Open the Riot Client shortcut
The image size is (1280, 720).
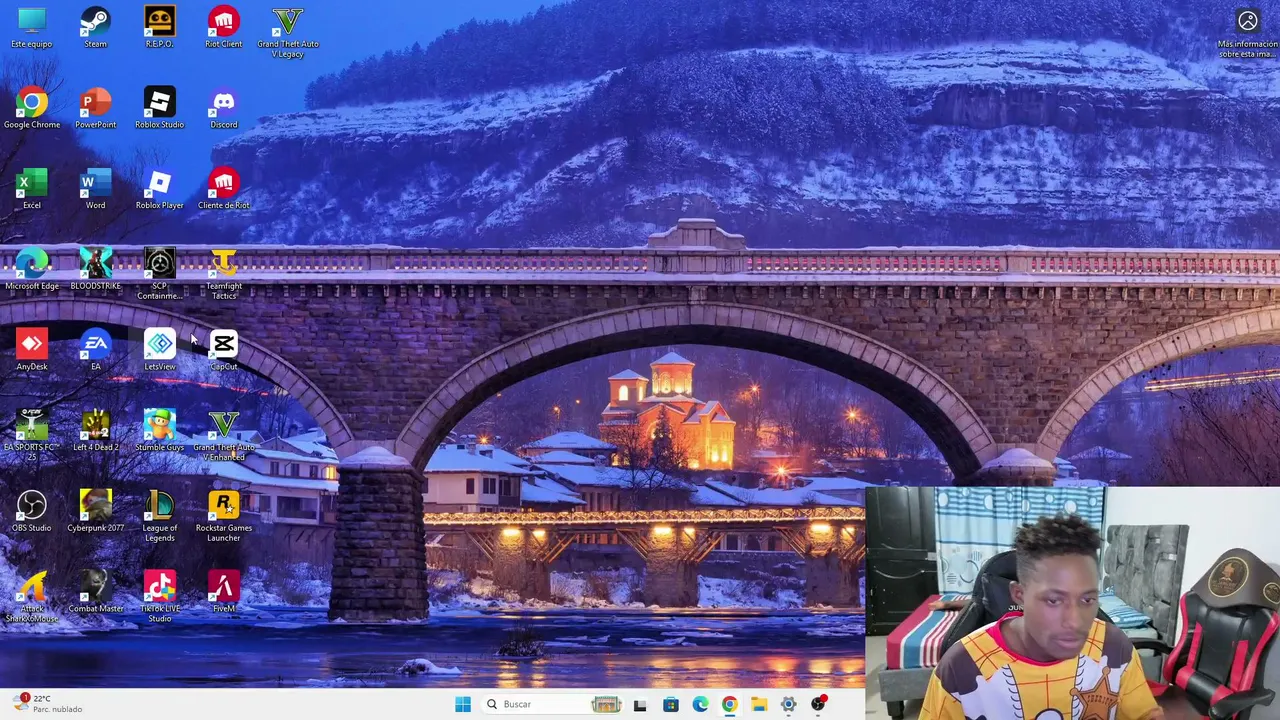[223, 27]
